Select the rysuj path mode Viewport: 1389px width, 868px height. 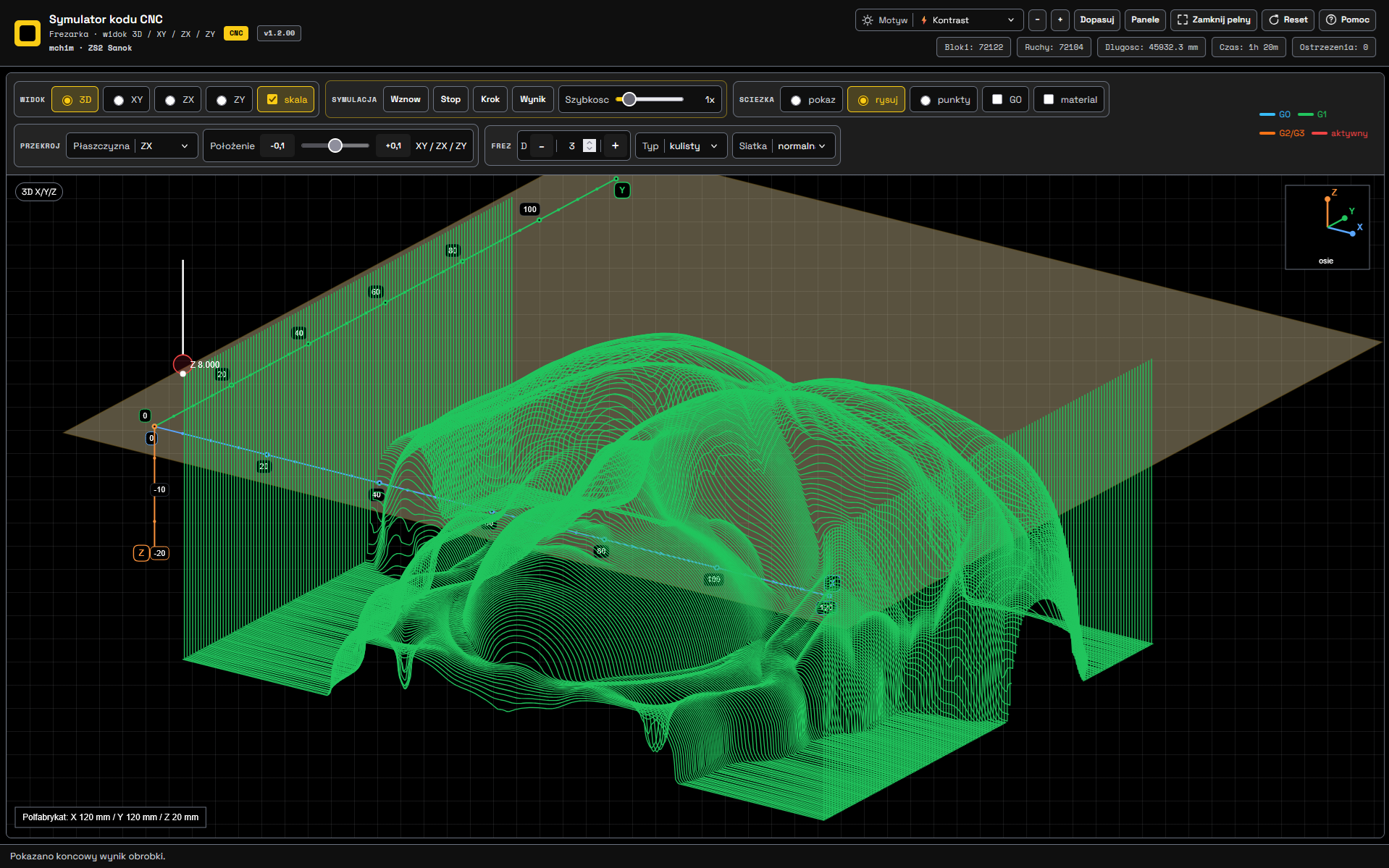tap(876, 100)
